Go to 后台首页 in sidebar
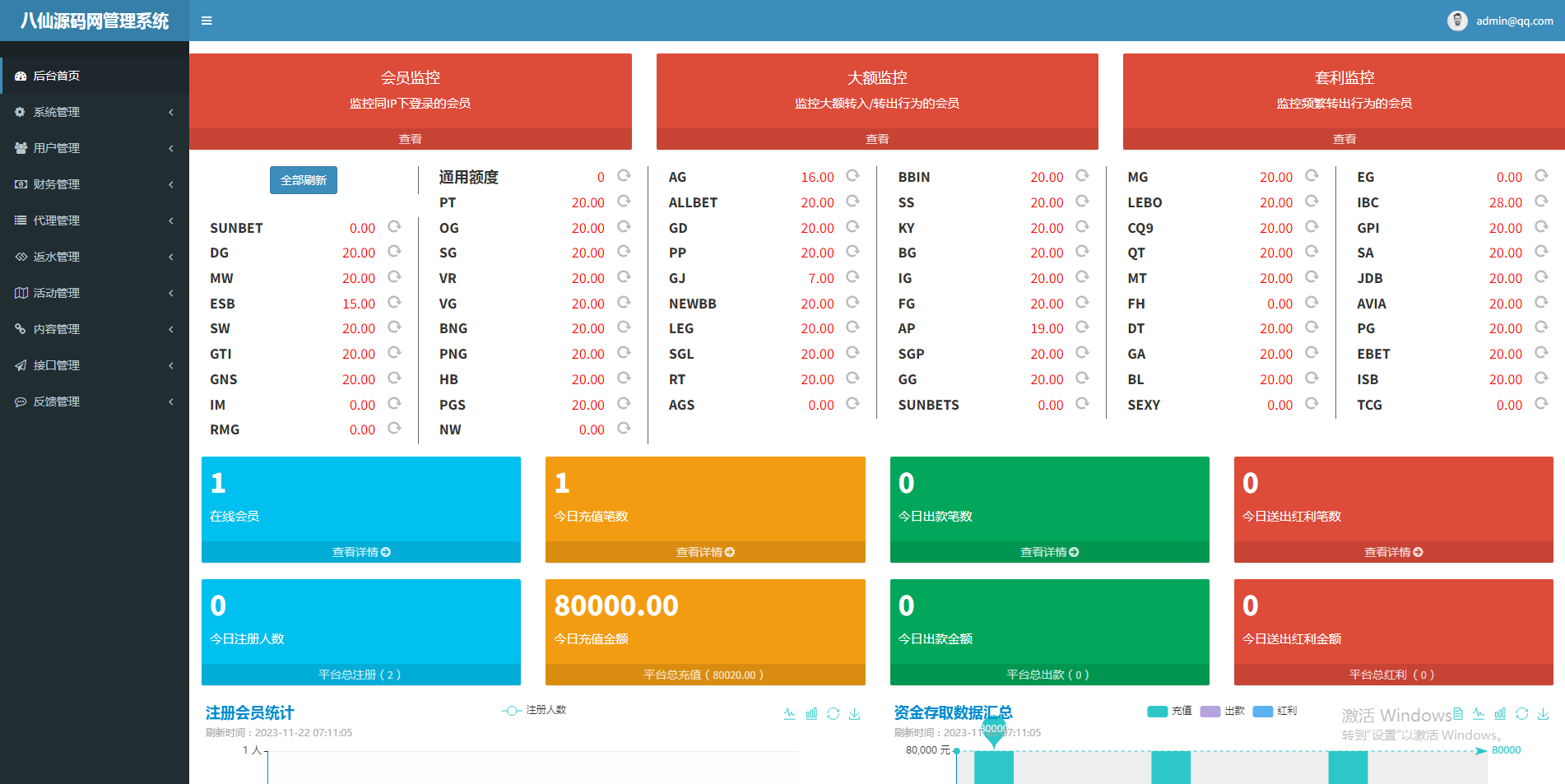 [95, 76]
